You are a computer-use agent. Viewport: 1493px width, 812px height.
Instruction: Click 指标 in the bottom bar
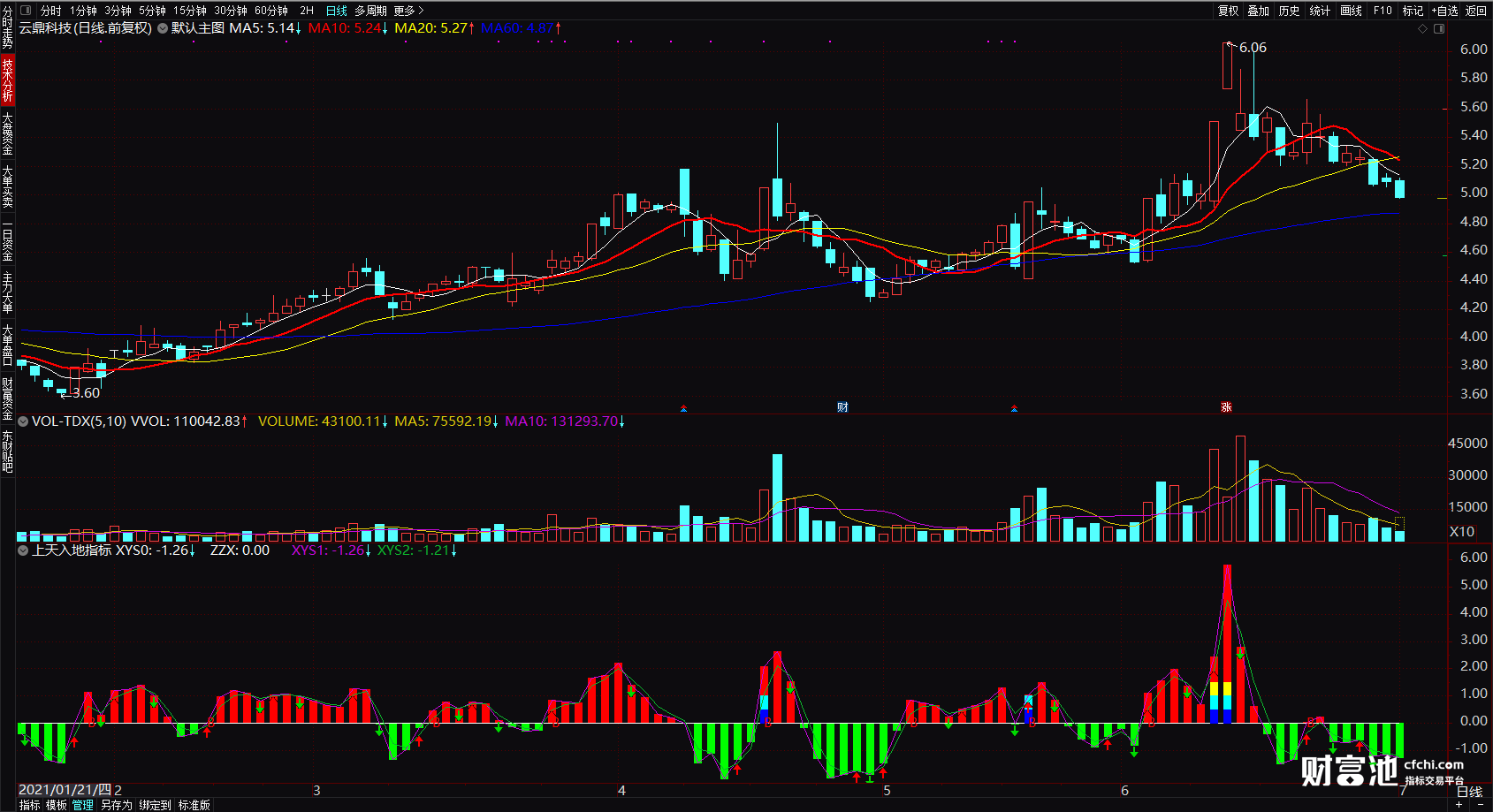[29, 805]
